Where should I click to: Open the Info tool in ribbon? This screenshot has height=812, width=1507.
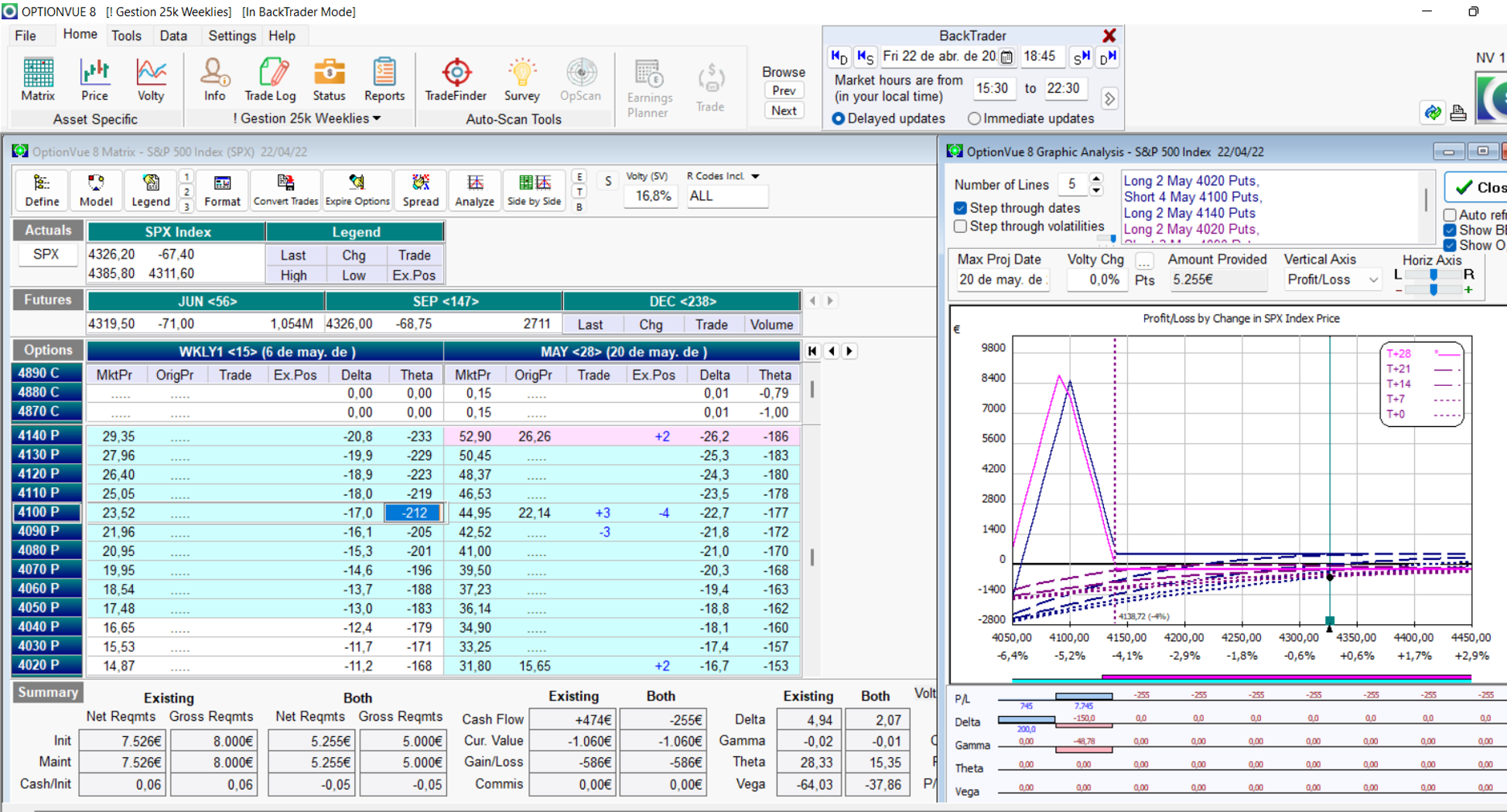[x=214, y=80]
